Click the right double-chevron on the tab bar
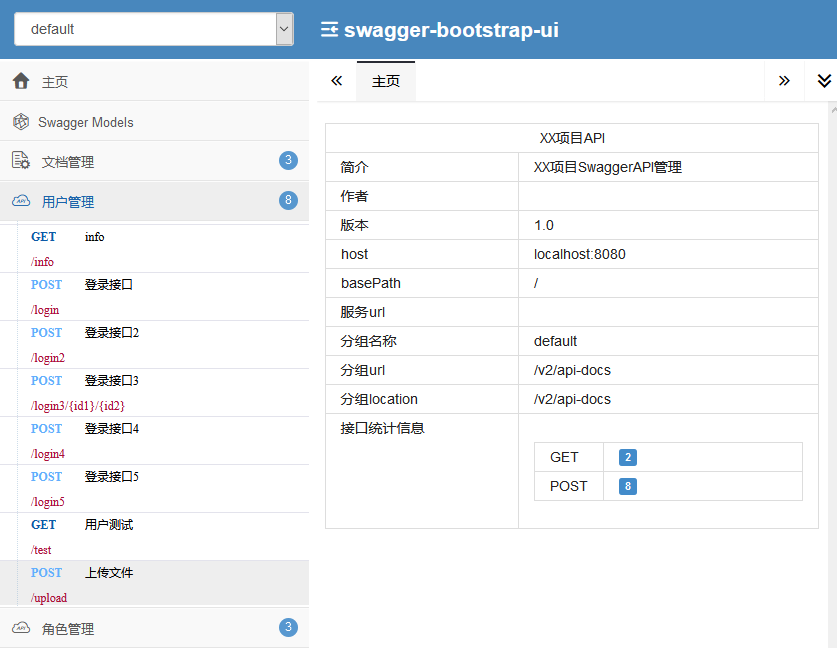 (786, 81)
